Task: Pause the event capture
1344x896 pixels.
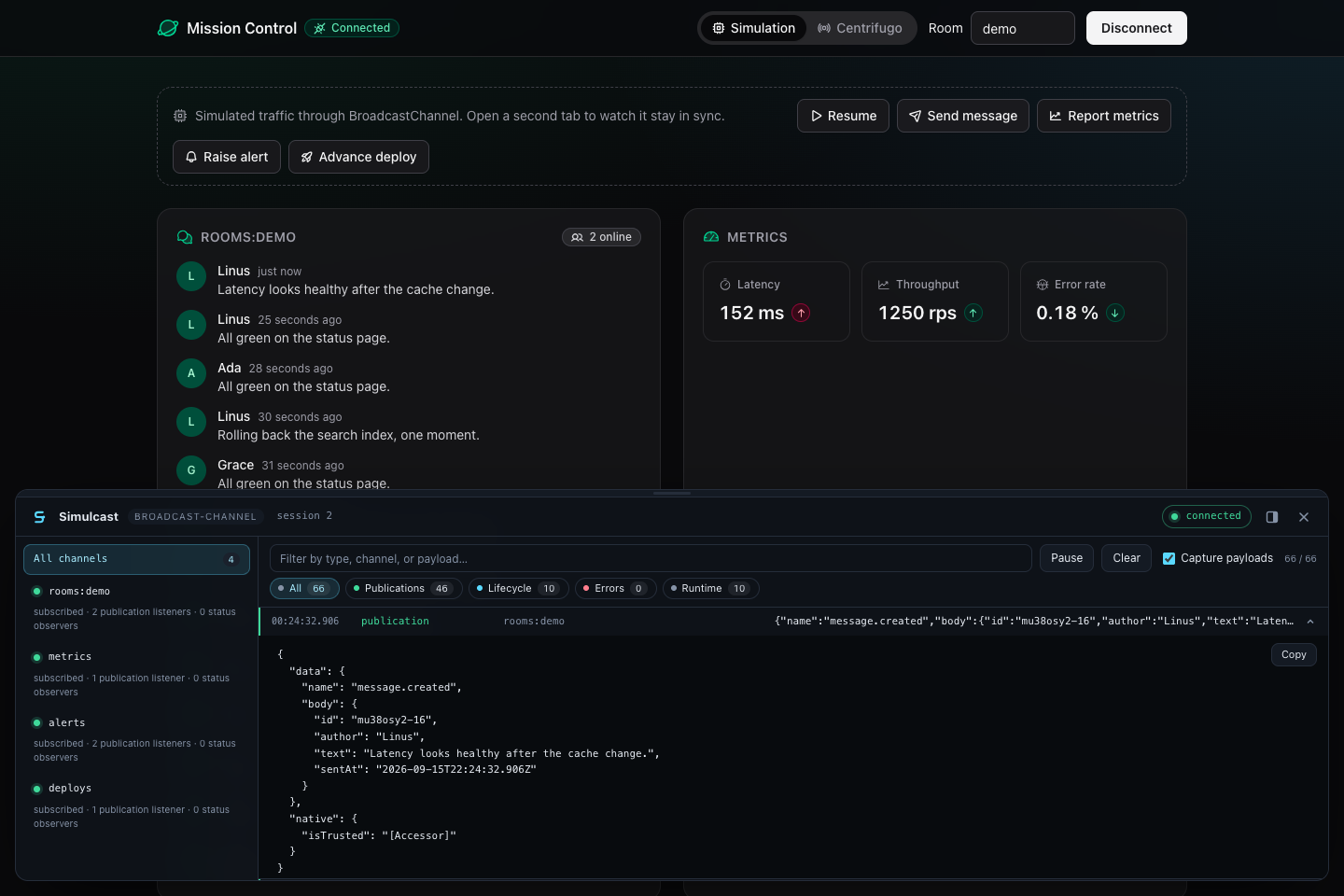Action: 1067,558
